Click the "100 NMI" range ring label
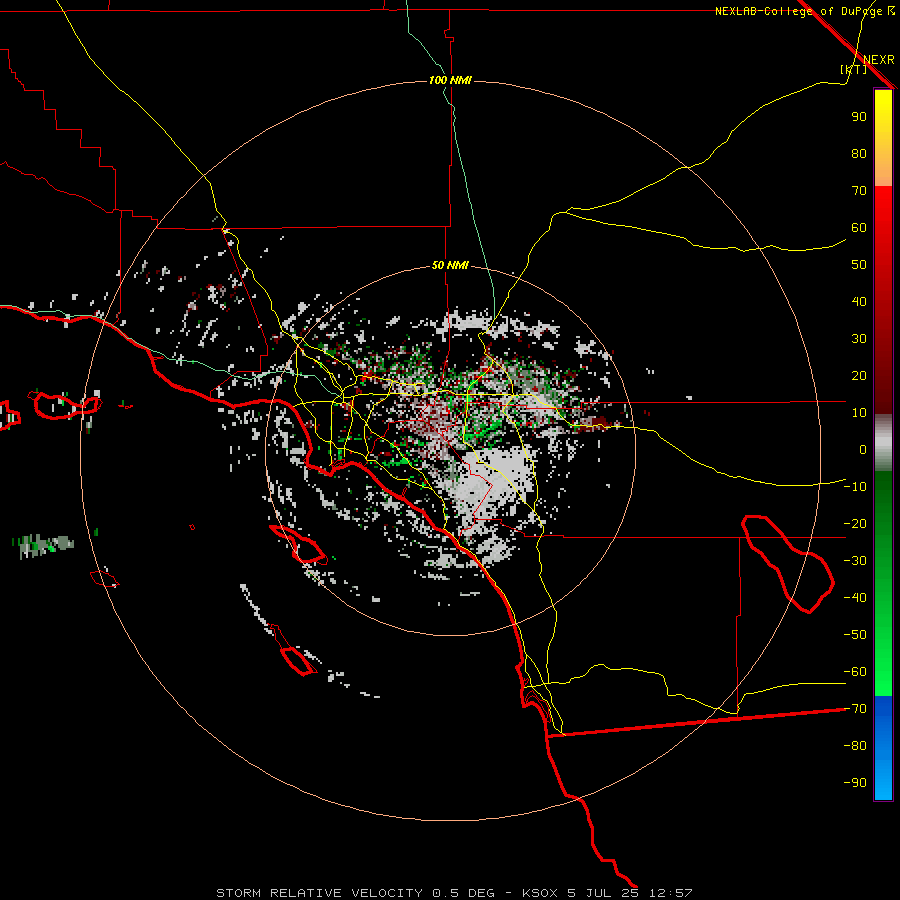 (x=450, y=80)
